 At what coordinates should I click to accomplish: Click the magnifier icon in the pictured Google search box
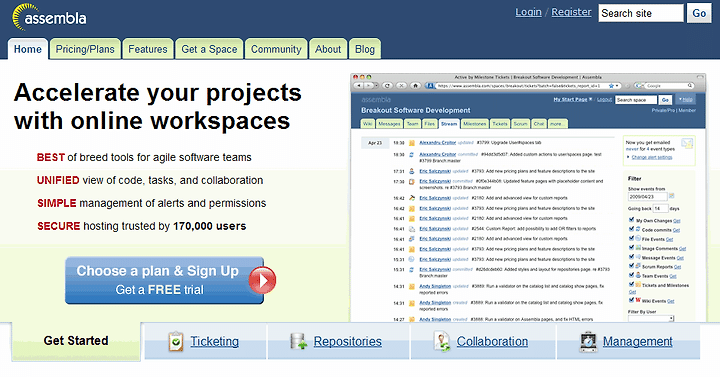point(690,85)
